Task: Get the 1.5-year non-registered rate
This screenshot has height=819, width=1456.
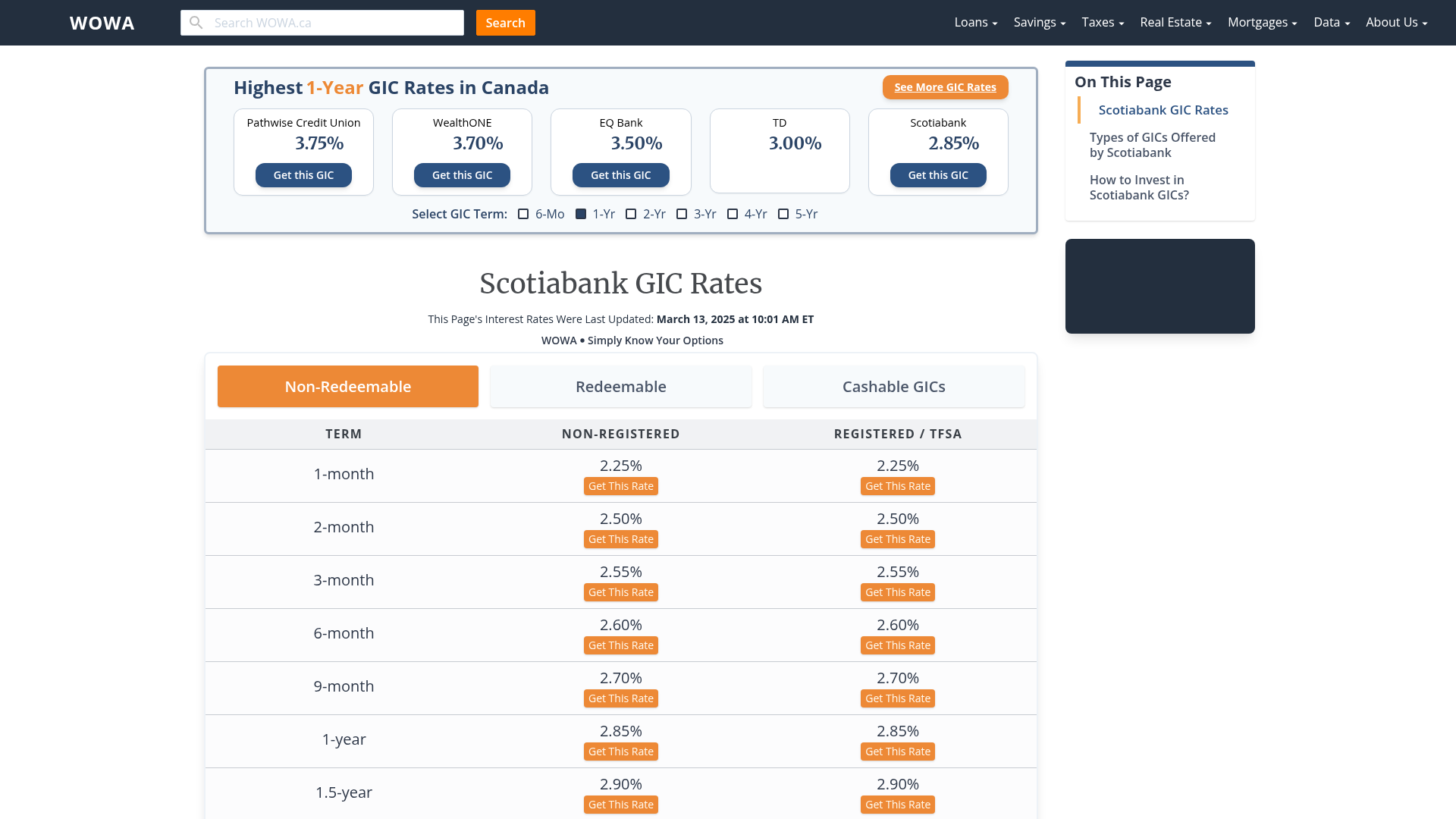Action: coord(621,805)
